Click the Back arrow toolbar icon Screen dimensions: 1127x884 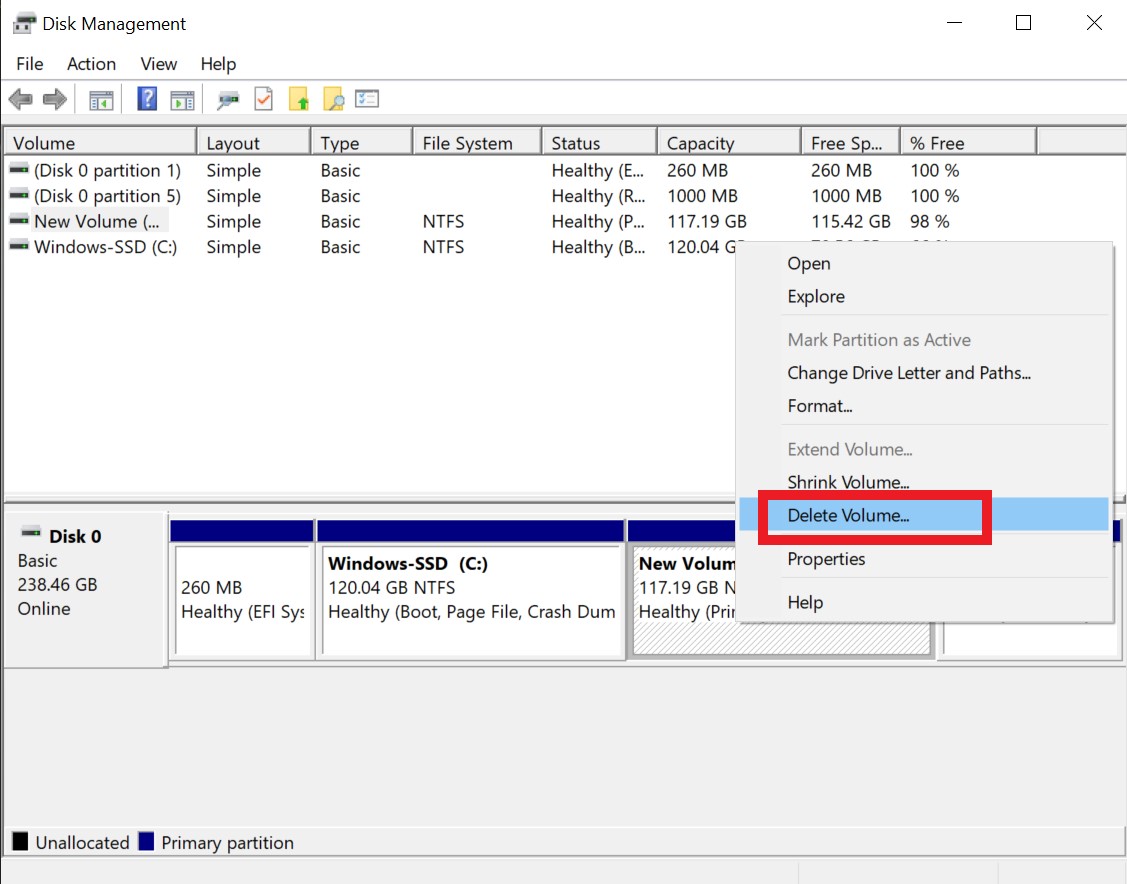coord(20,99)
